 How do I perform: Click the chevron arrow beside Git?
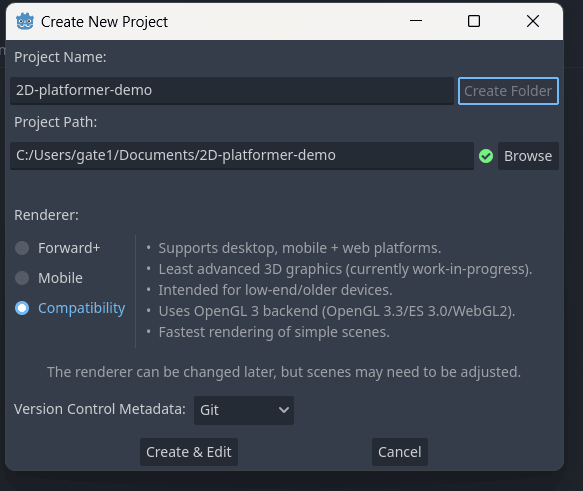(x=284, y=410)
